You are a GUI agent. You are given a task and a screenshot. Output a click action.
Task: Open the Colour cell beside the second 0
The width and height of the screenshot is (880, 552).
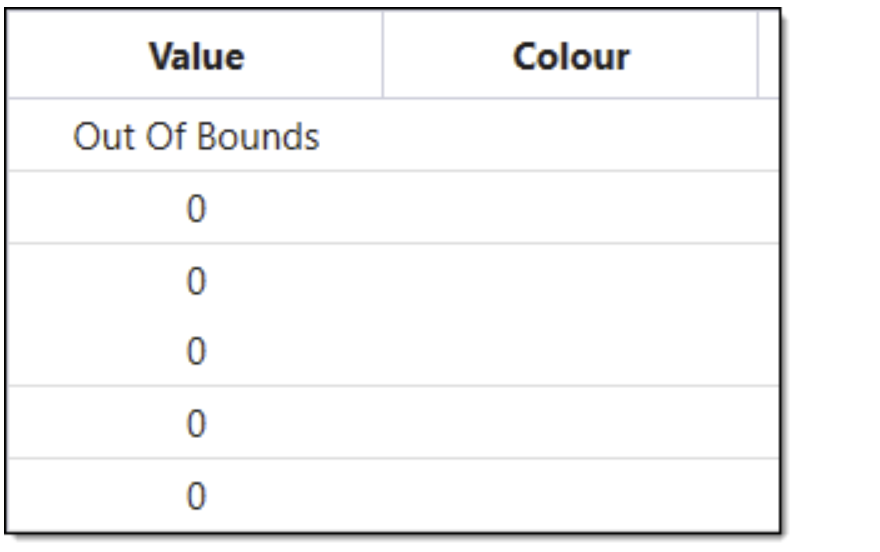(570, 281)
